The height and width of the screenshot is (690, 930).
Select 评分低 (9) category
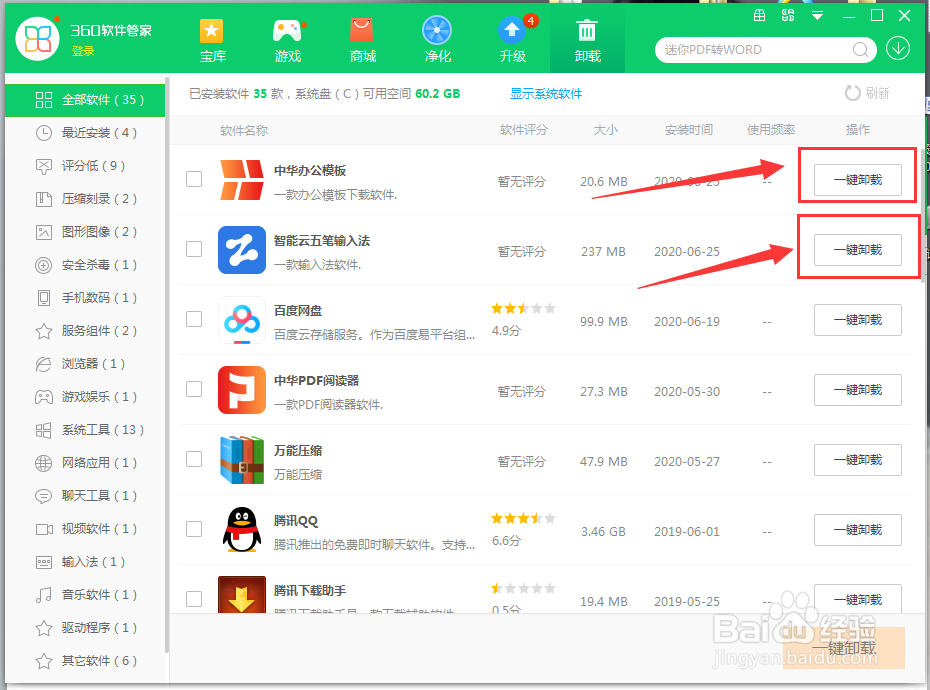coord(85,166)
